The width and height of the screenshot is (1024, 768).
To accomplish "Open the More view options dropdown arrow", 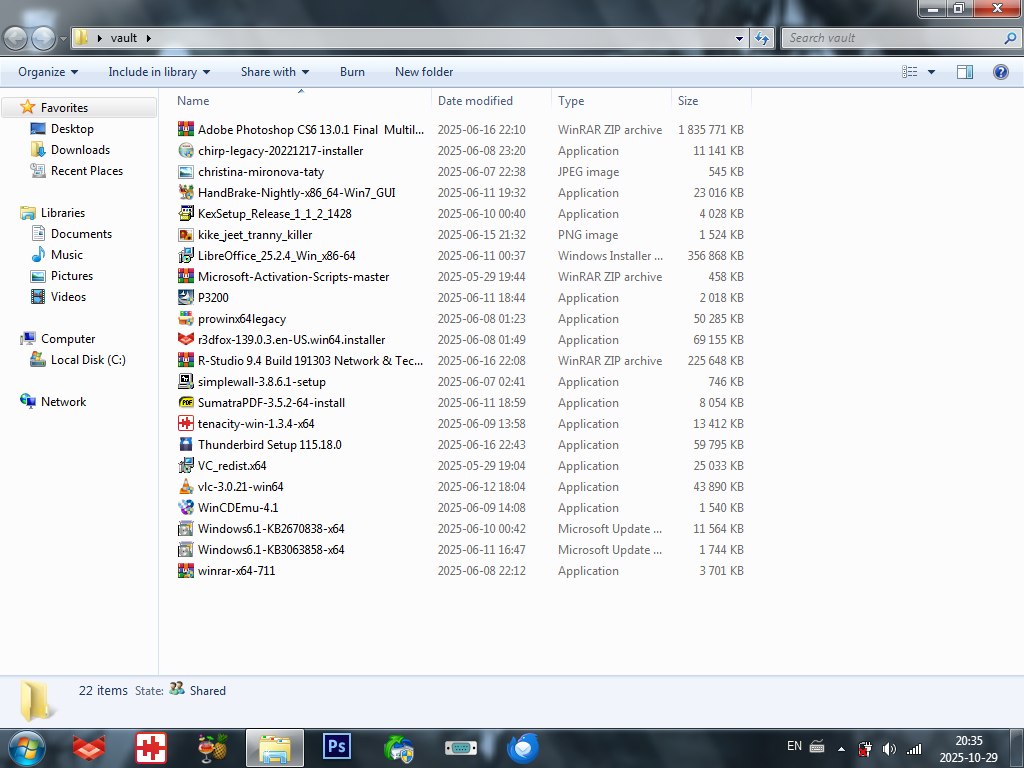I will (x=931, y=72).
